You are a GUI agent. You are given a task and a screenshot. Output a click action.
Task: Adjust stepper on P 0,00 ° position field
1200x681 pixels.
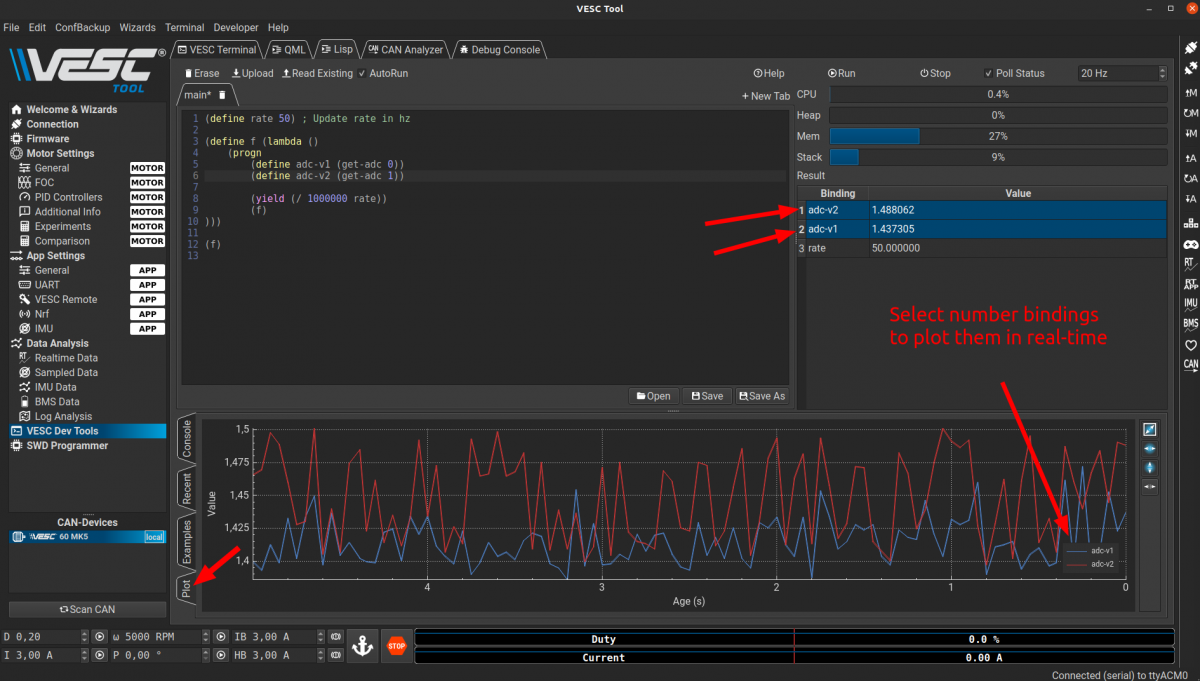[205, 656]
